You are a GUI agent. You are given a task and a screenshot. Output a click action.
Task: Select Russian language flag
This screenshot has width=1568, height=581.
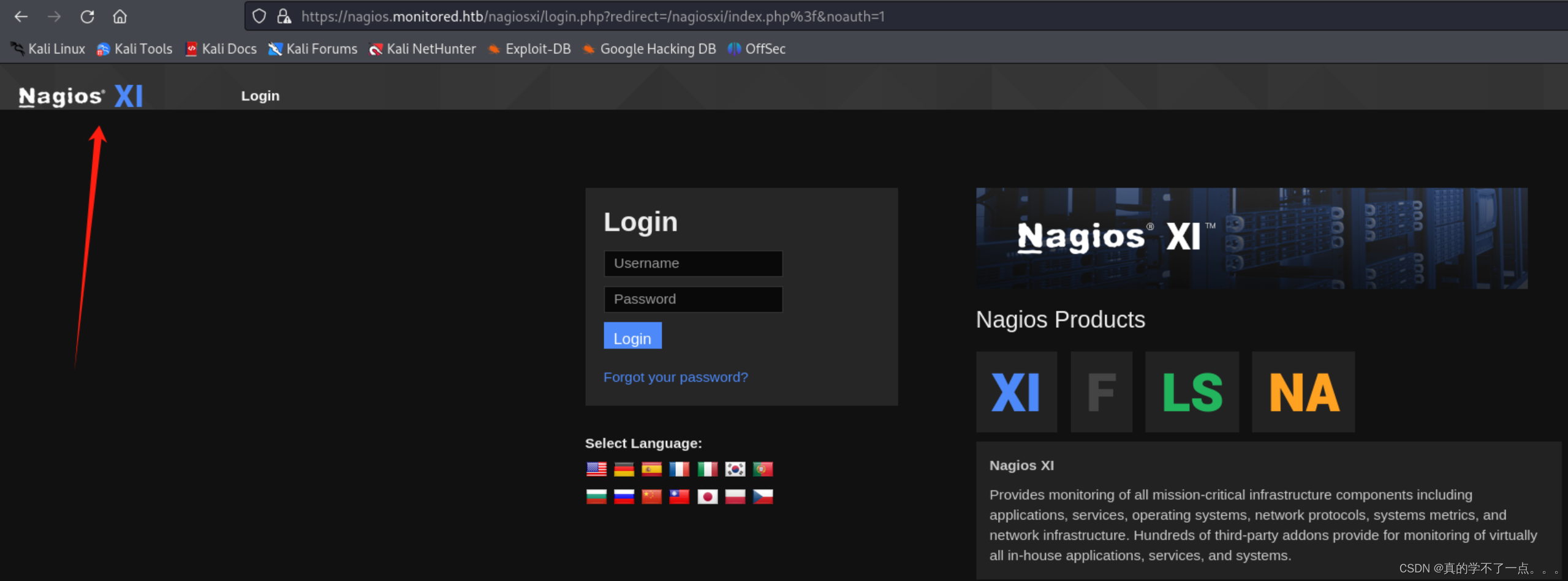624,496
